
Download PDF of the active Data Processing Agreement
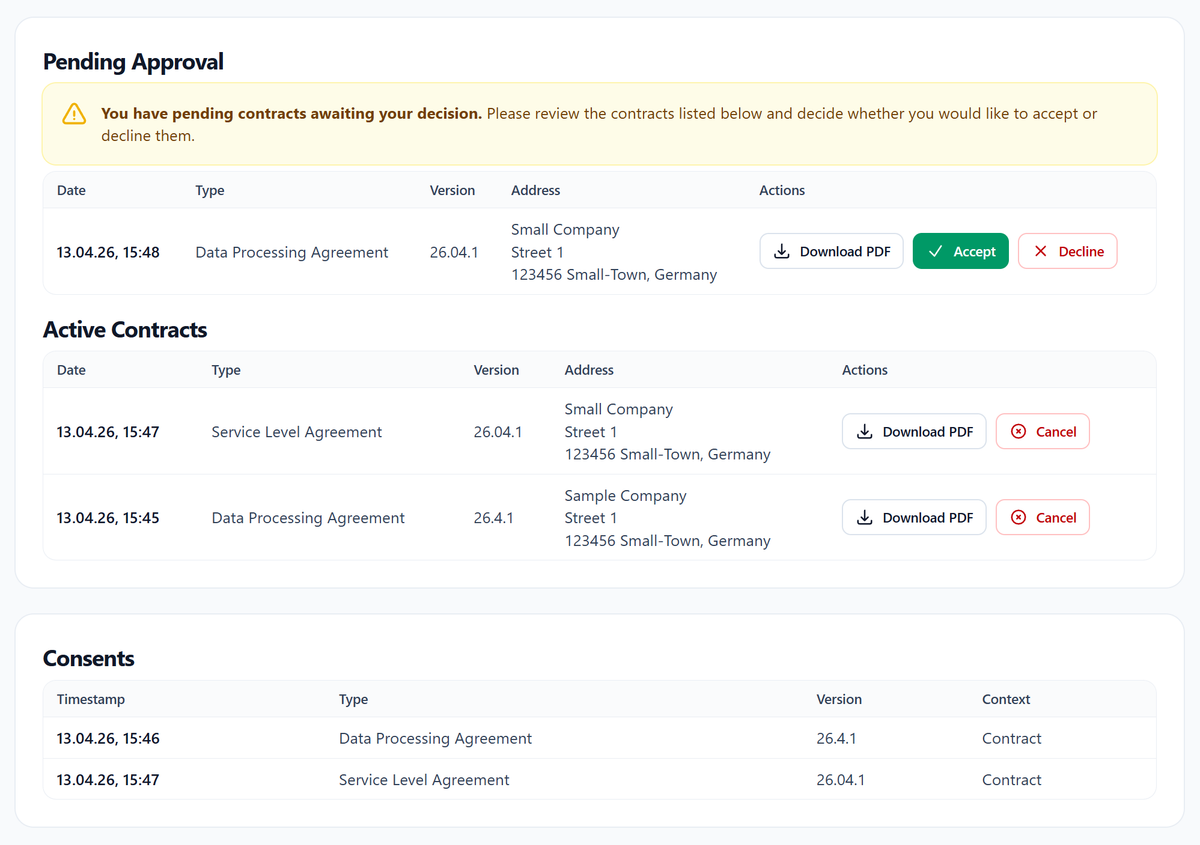tap(913, 517)
